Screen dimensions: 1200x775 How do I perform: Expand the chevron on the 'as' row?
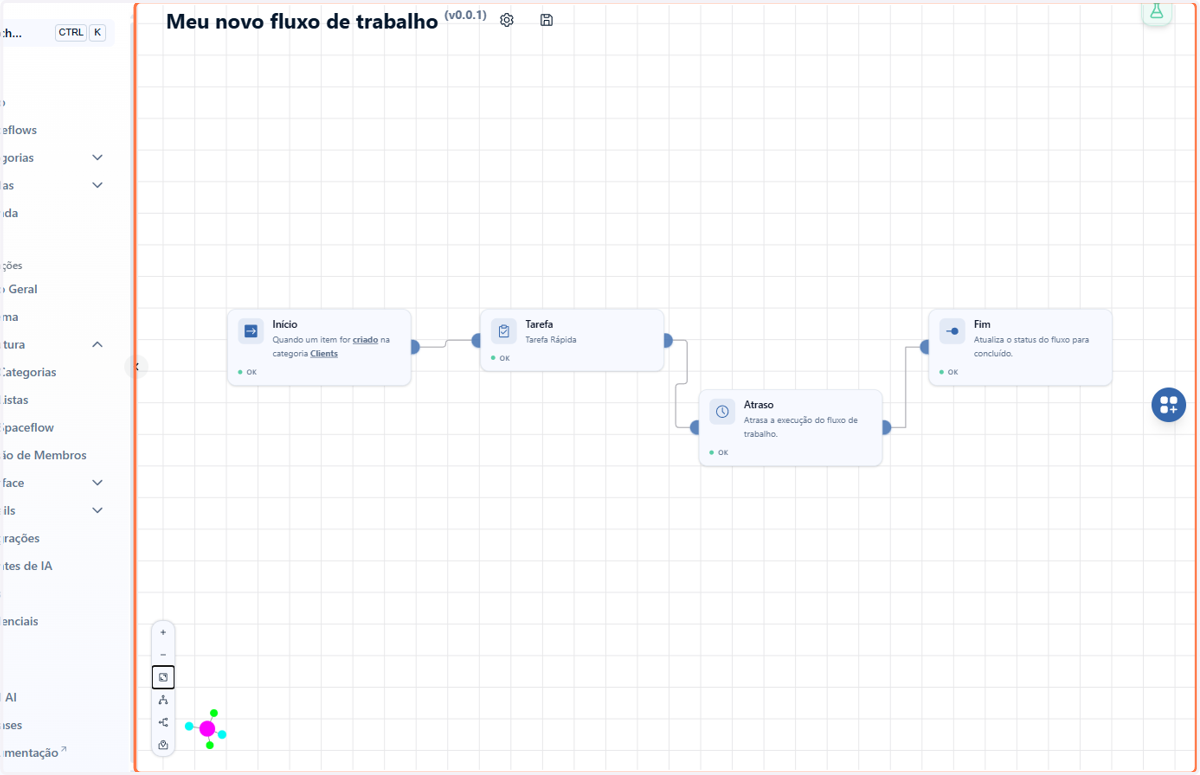(97, 185)
